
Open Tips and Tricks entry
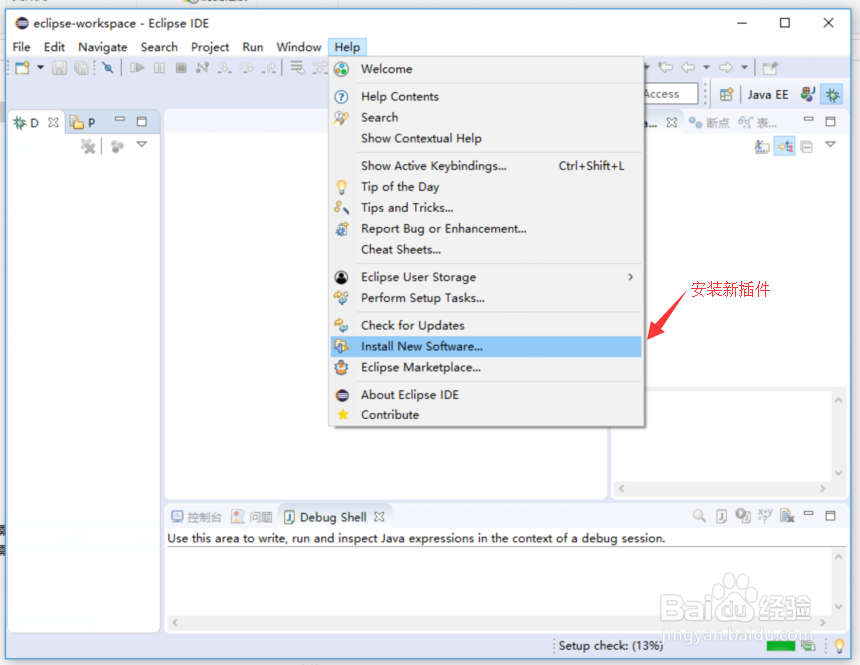[486, 207]
